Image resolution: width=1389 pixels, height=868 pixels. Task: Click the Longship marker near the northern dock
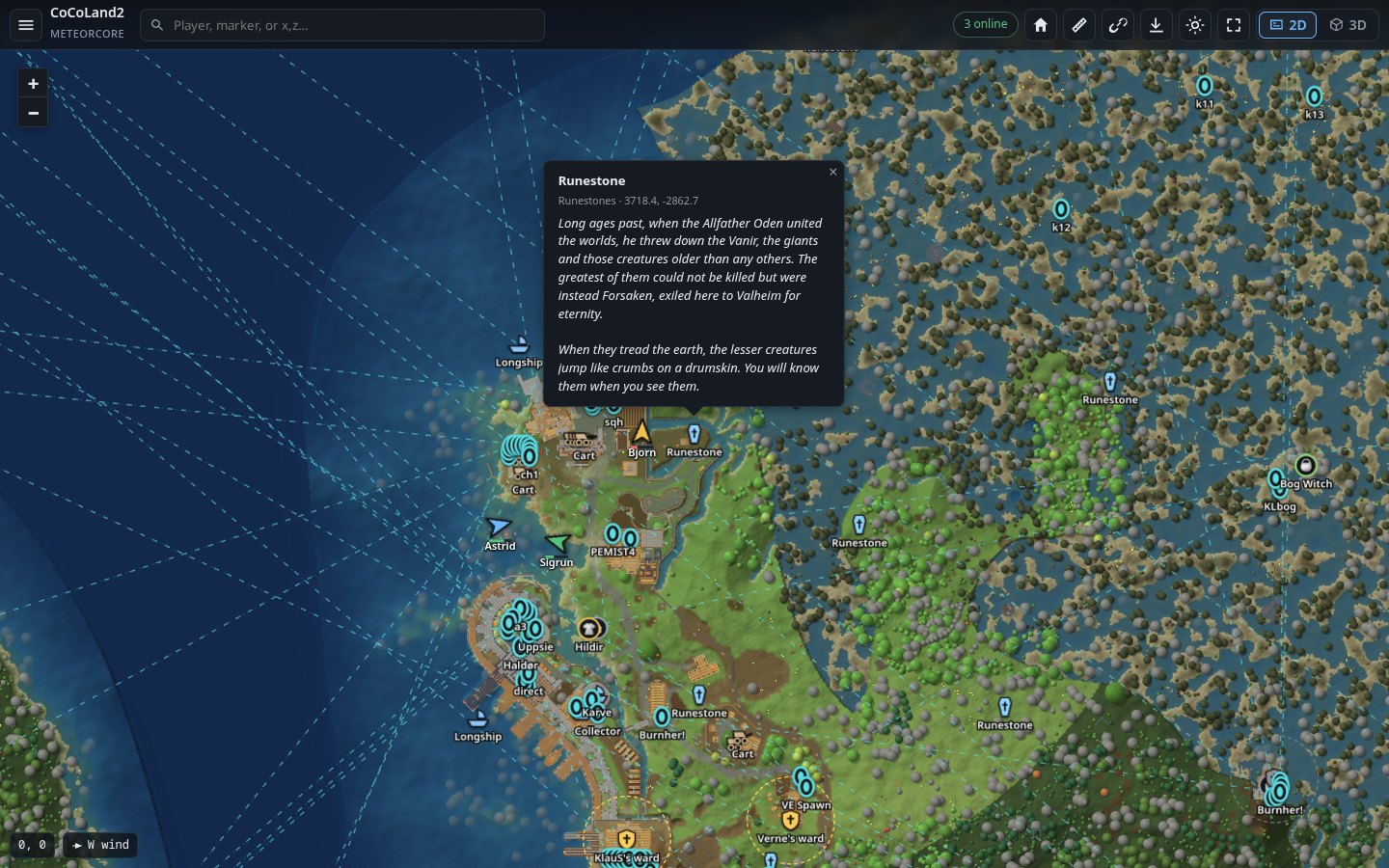tap(519, 344)
